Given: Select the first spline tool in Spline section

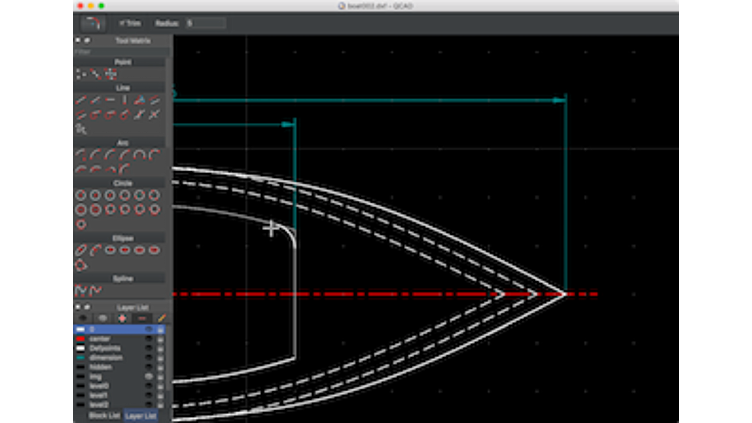Looking at the screenshot, I should pyautogui.click(x=81, y=290).
